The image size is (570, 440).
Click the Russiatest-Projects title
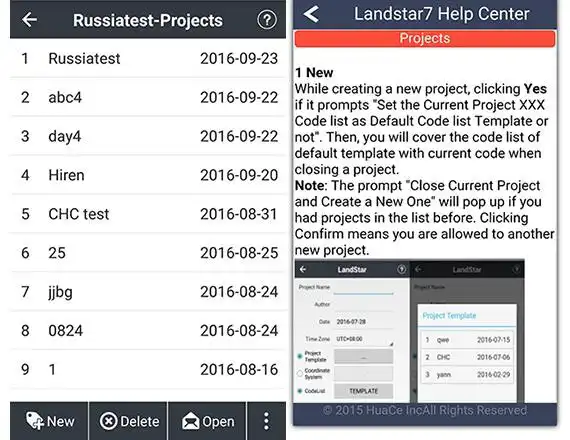click(148, 20)
